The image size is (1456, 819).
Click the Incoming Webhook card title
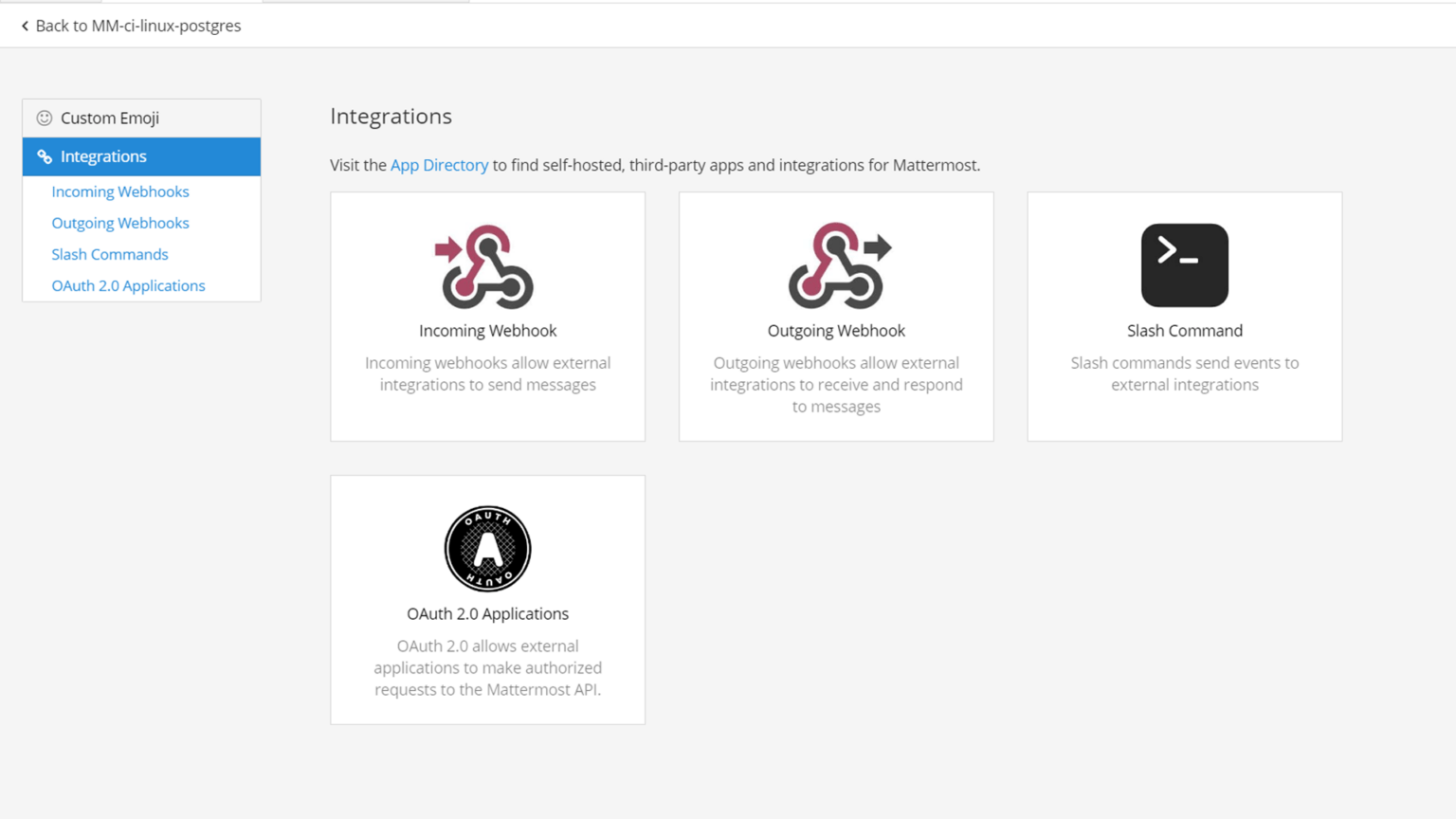pyautogui.click(x=487, y=331)
